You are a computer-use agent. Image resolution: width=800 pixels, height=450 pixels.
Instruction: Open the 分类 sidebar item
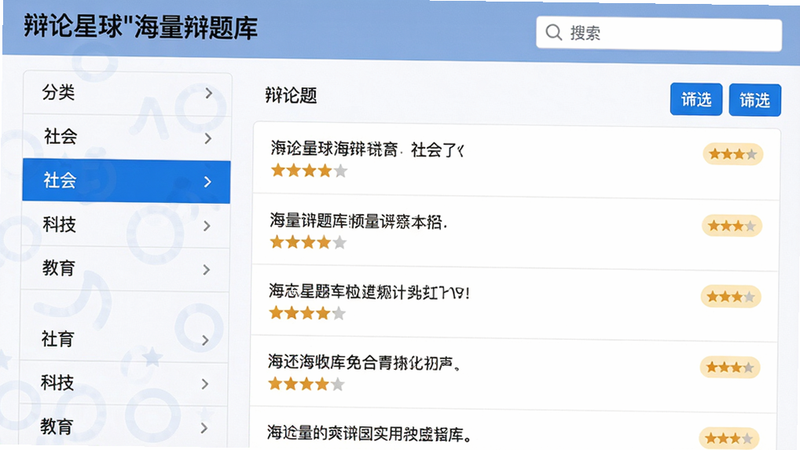pos(127,93)
